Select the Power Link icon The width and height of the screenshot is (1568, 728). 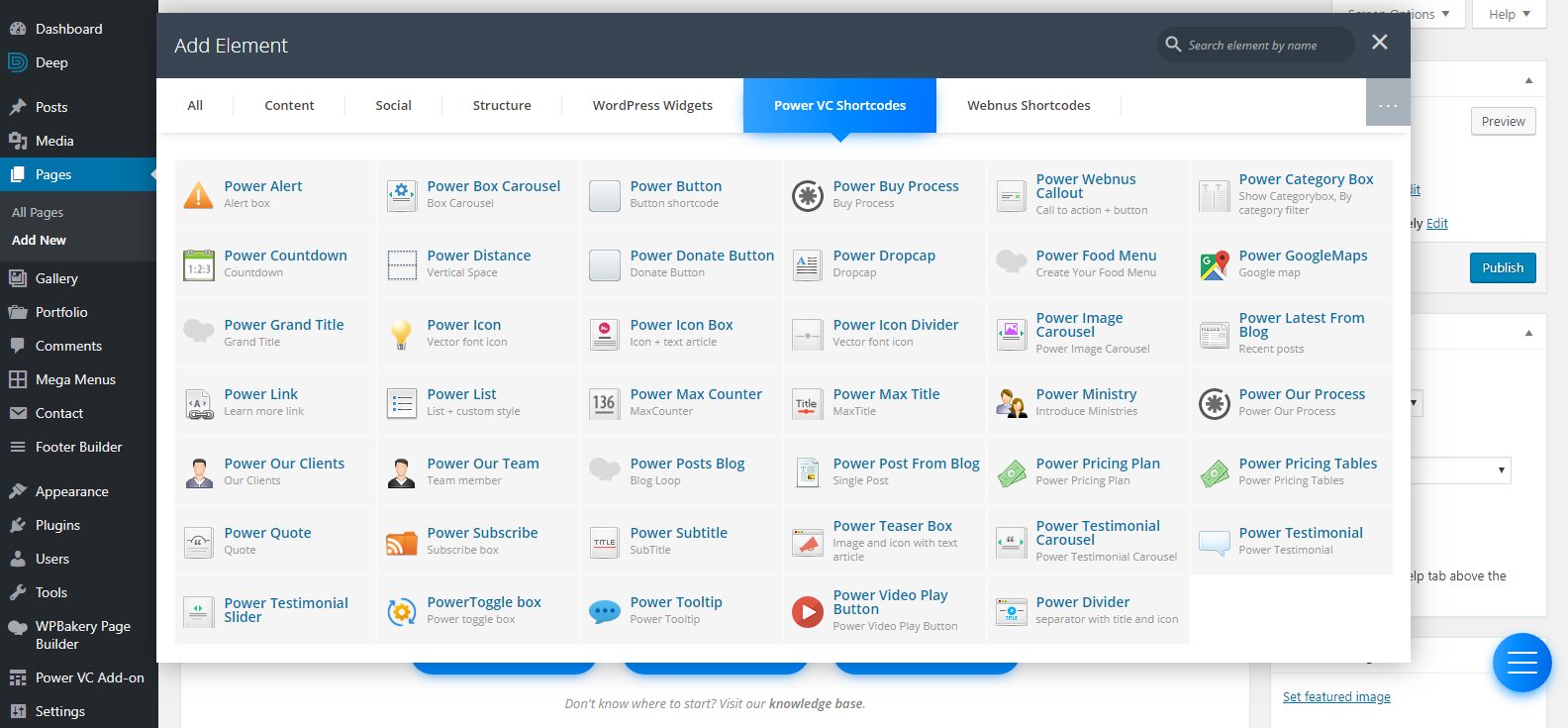click(199, 403)
